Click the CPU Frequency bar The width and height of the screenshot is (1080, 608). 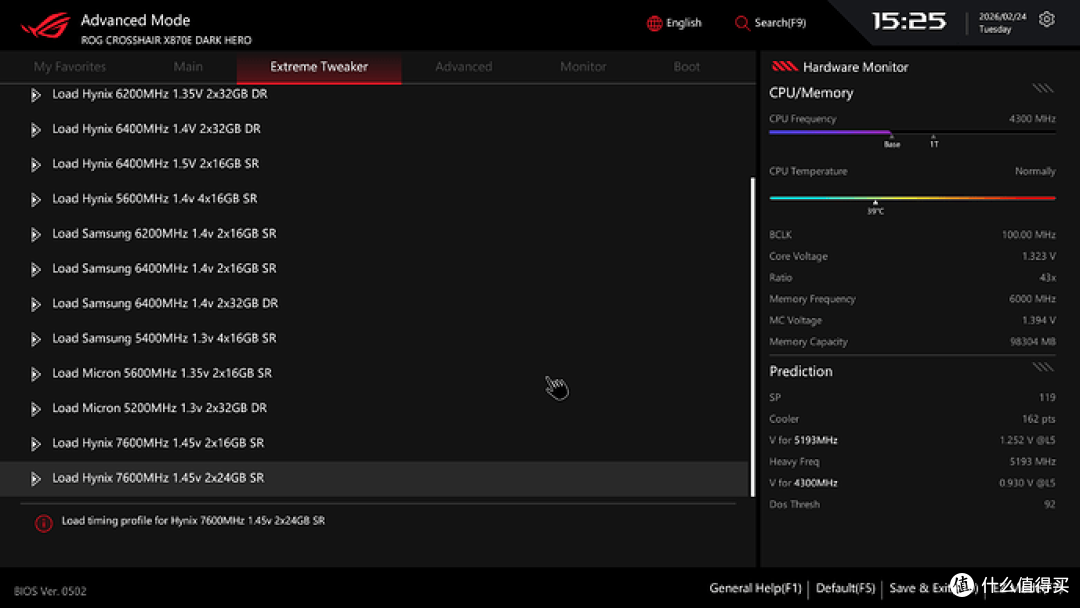(912, 132)
